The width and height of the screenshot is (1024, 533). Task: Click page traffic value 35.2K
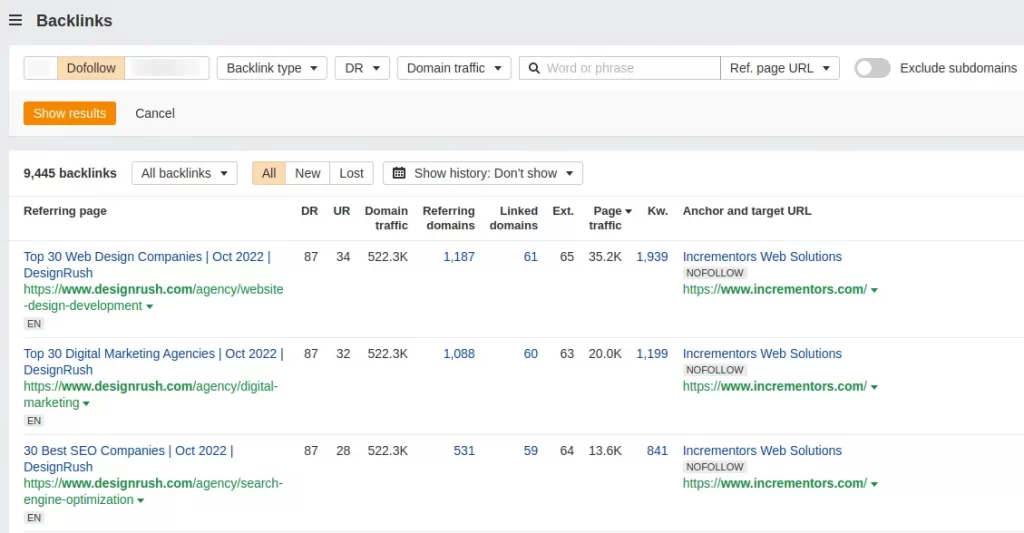(x=605, y=257)
